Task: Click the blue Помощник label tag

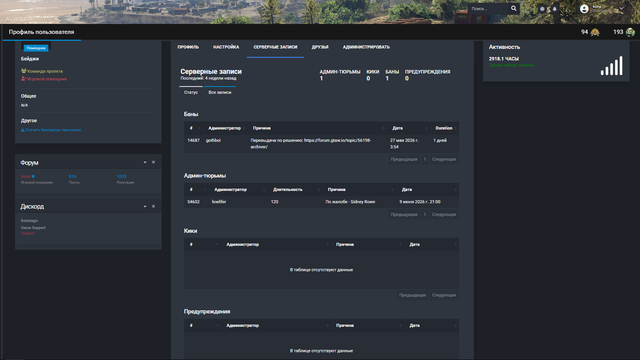Action: pos(36,48)
